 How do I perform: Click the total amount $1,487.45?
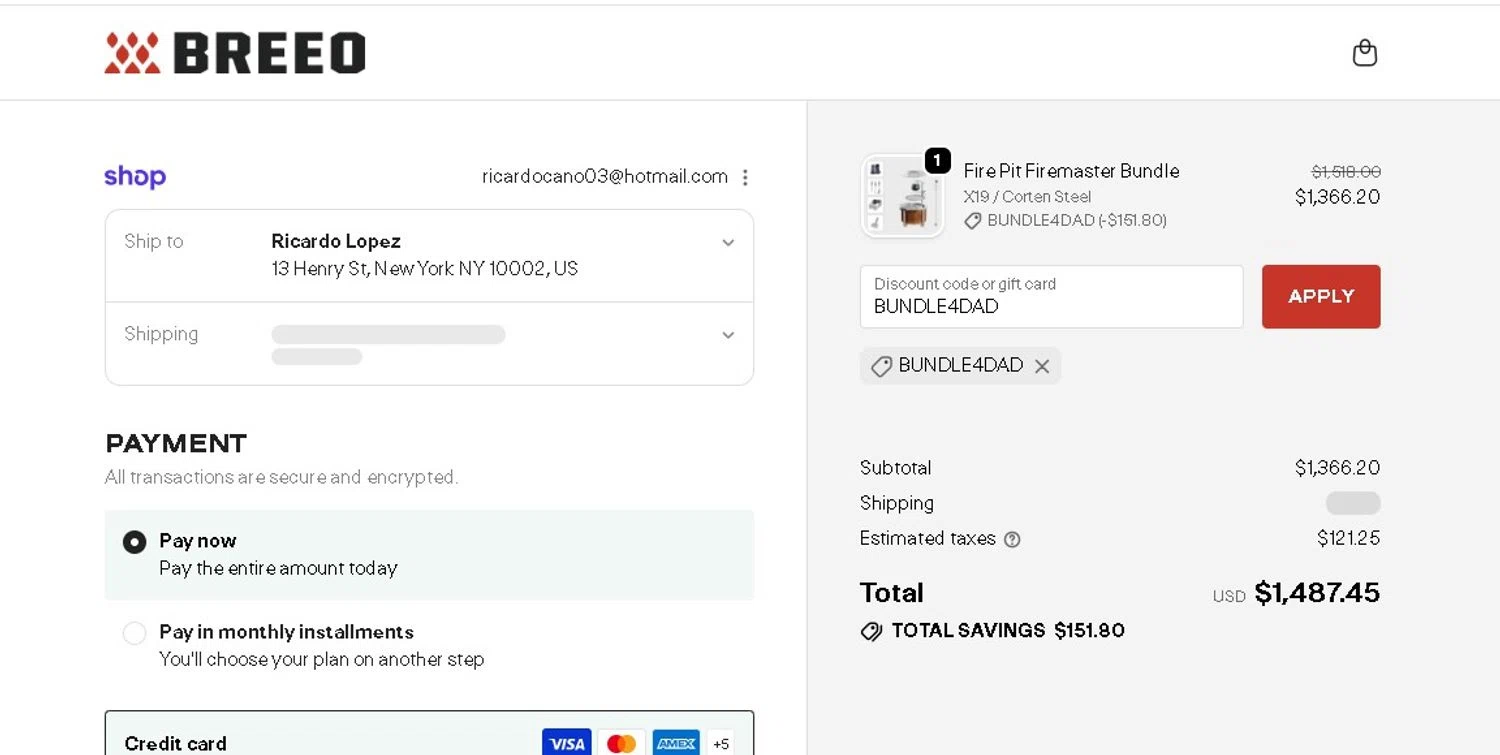[1317, 593]
